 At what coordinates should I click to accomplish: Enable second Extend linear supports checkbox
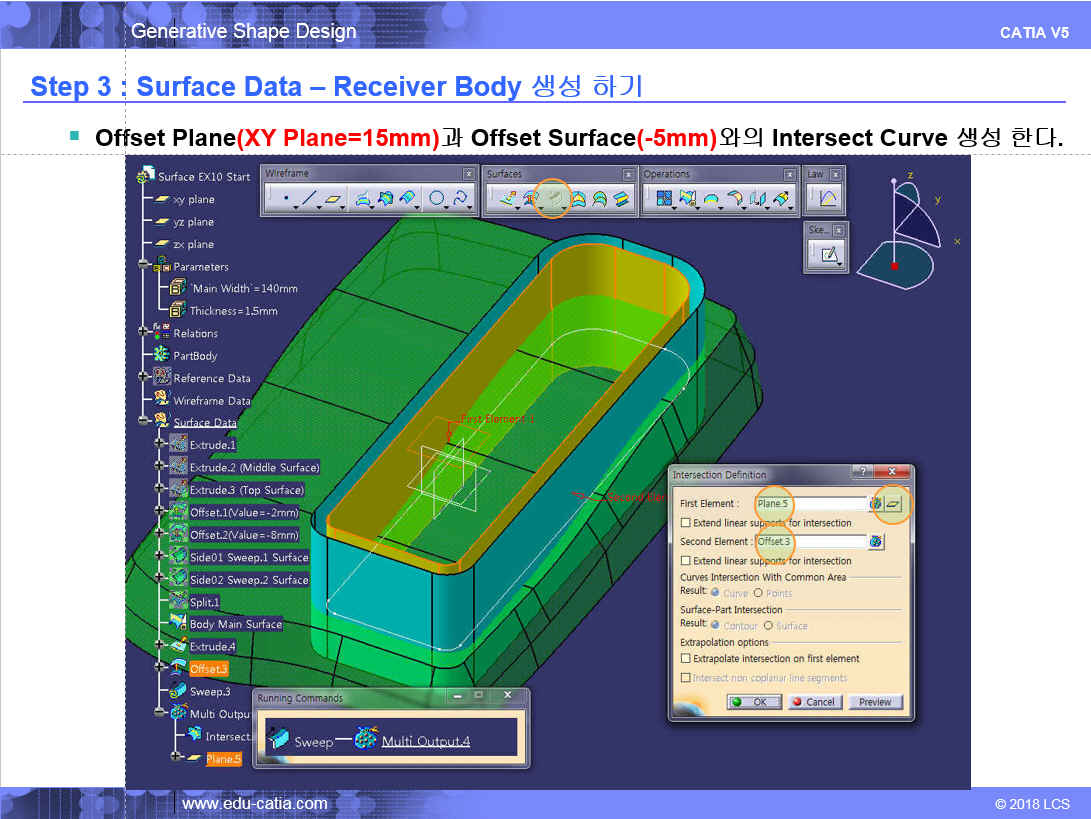(x=685, y=561)
